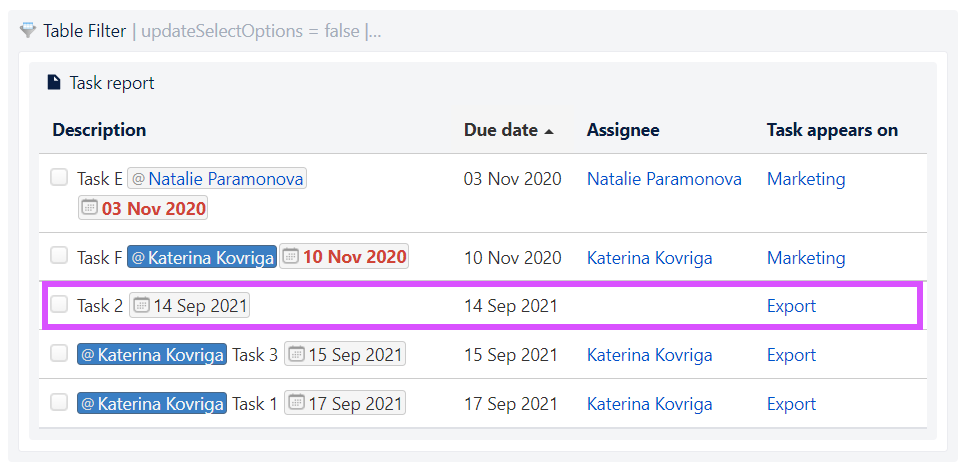Tick the Task 2 checkbox

59,305
